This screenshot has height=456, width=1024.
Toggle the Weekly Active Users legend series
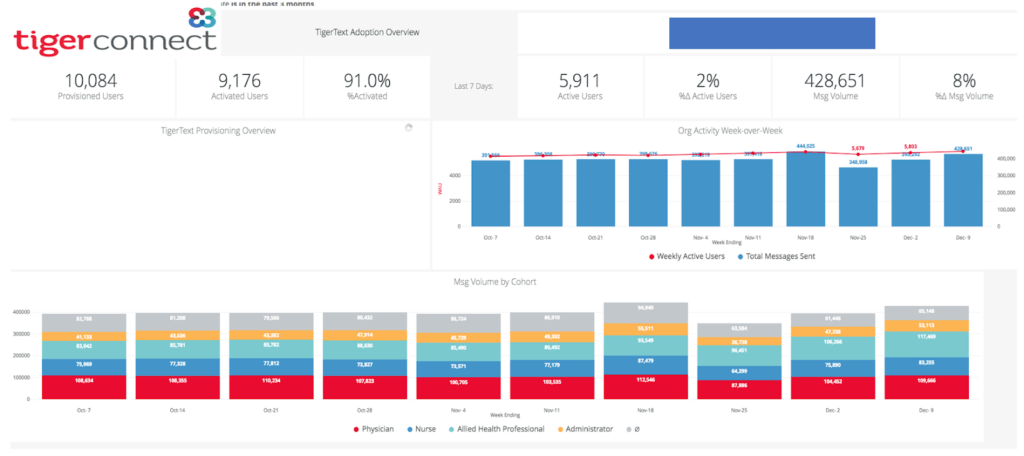pos(686,256)
